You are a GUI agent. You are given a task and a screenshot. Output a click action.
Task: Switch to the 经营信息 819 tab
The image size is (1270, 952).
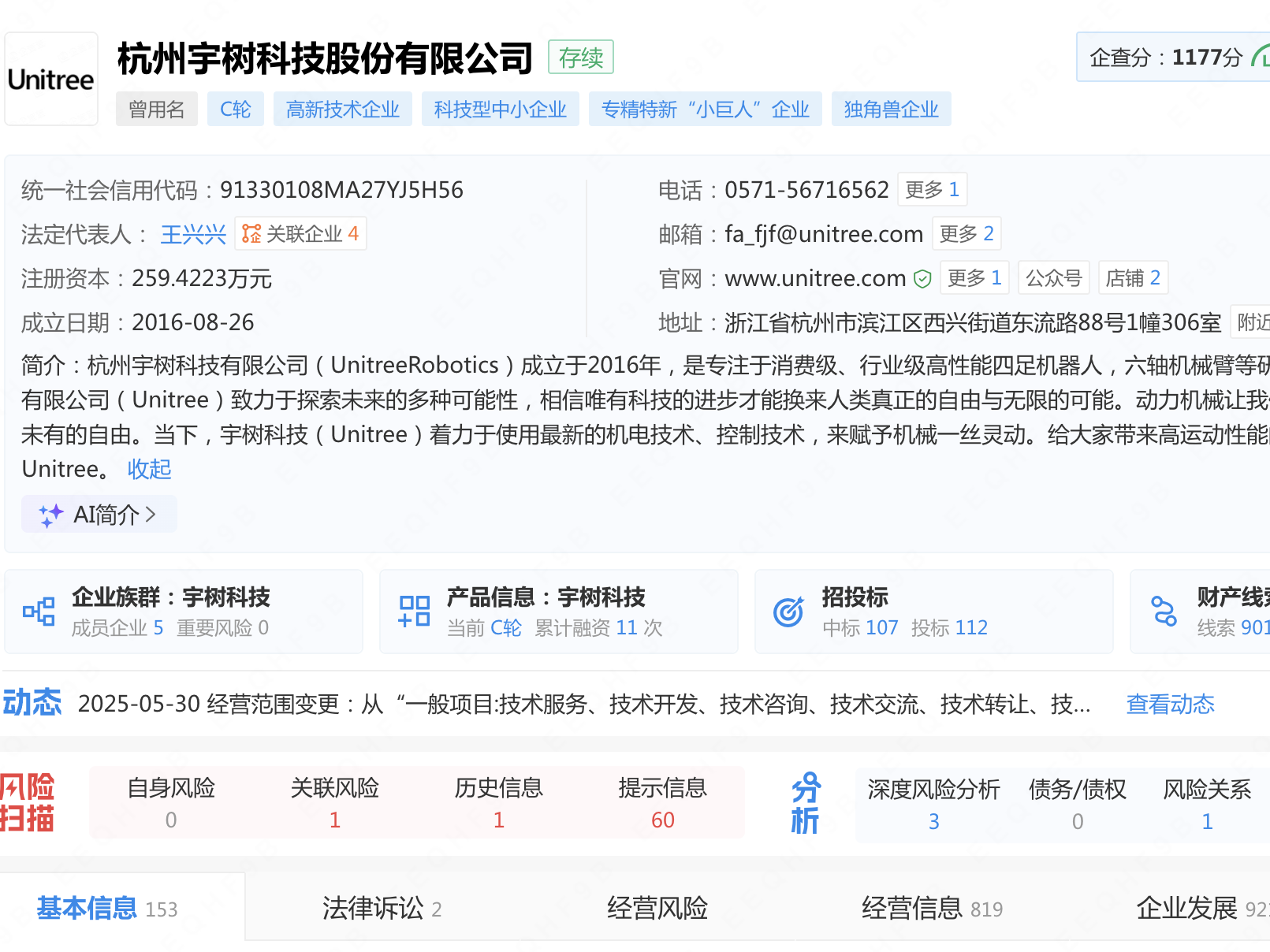[x=932, y=908]
